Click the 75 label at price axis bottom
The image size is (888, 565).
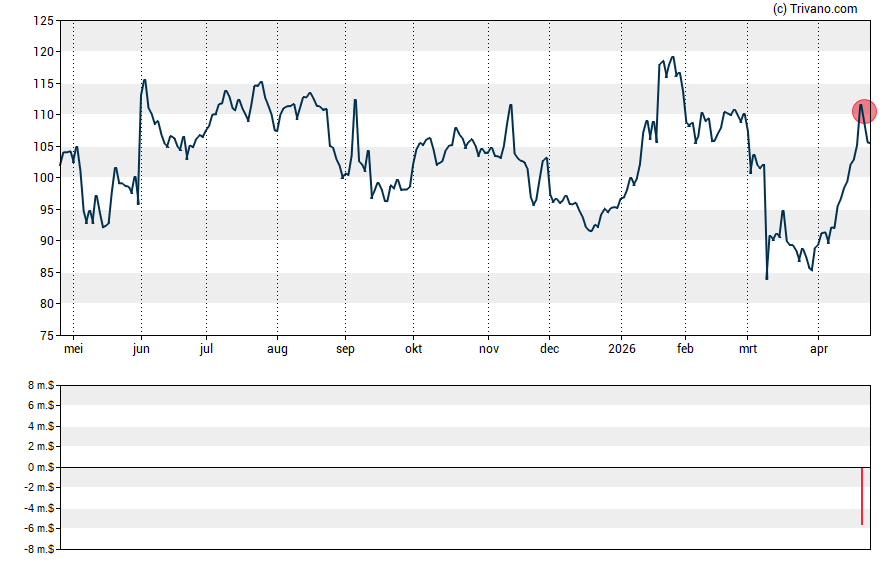46,335
